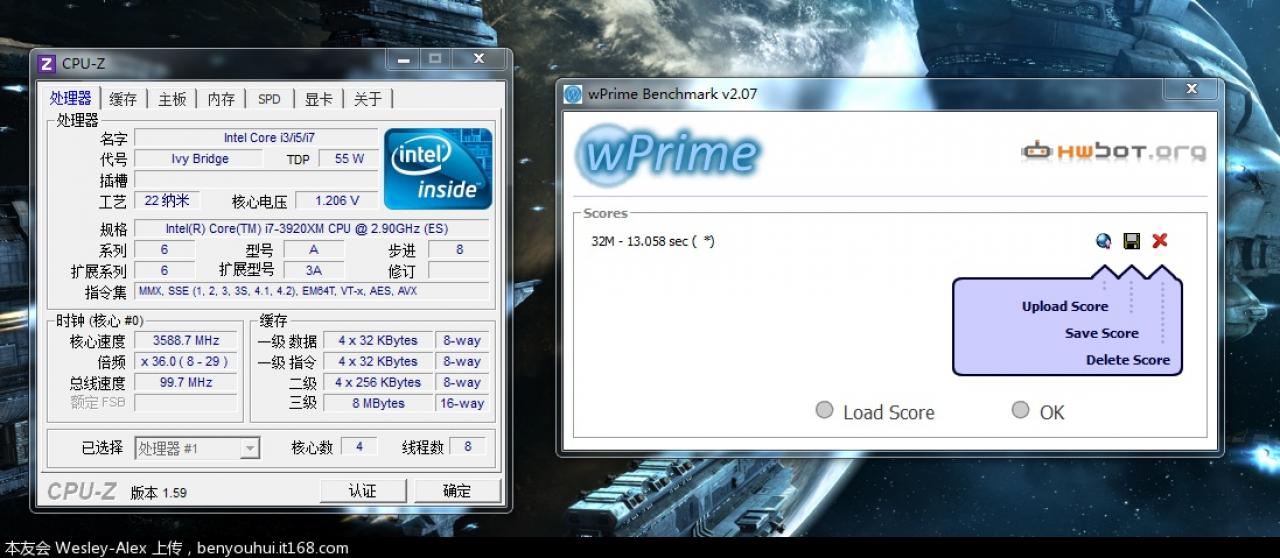Click the 8 MBytes level 3 cache value
This screenshot has height=558, width=1280.
(377, 404)
